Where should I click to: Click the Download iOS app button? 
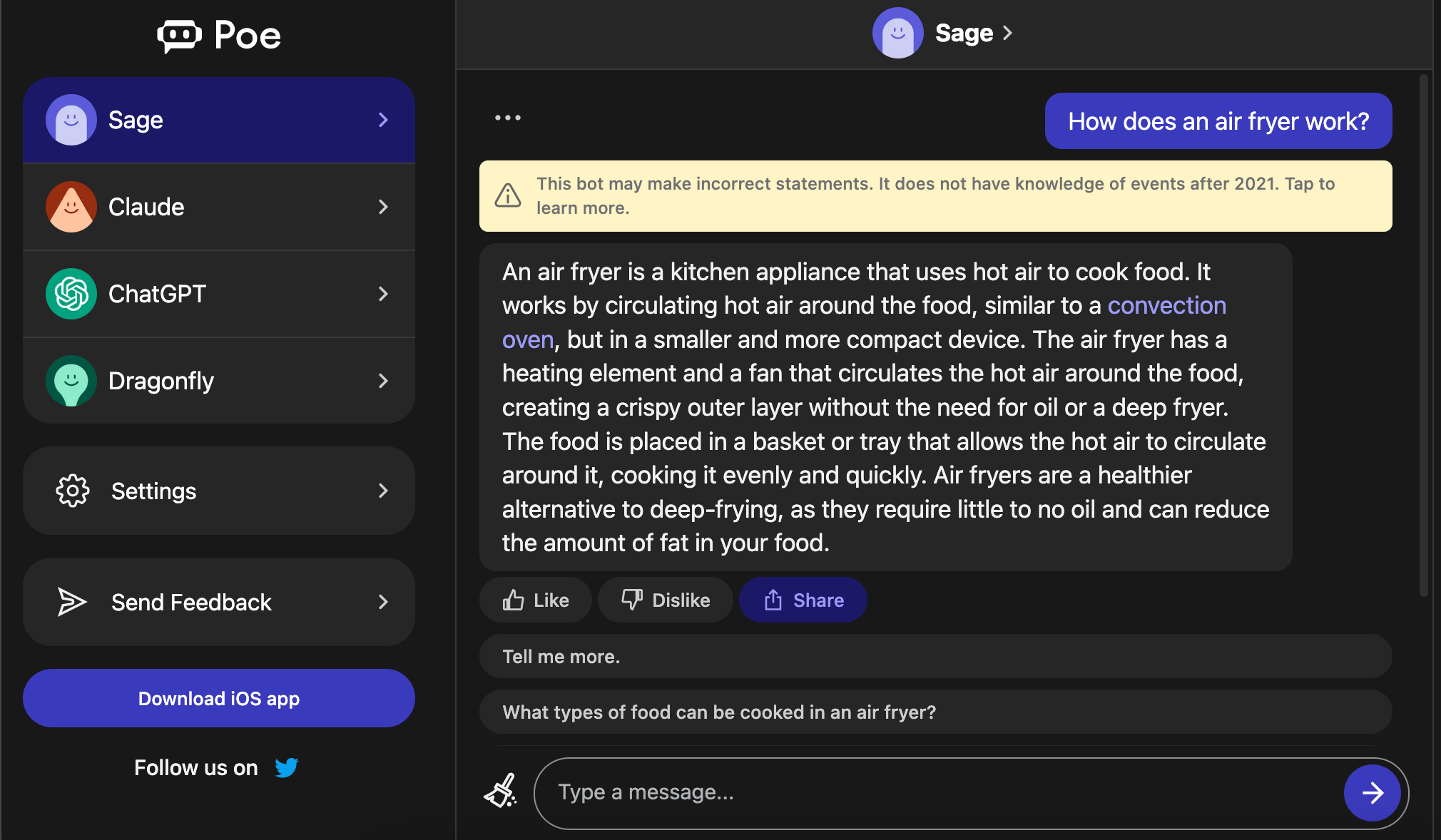coord(218,698)
